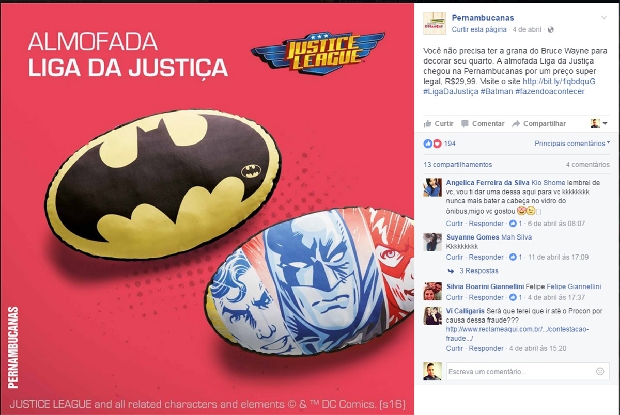Screen dimensions: 620x415
Task: Click the globe privacy icon near 4 de abril
Action: (x=550, y=30)
